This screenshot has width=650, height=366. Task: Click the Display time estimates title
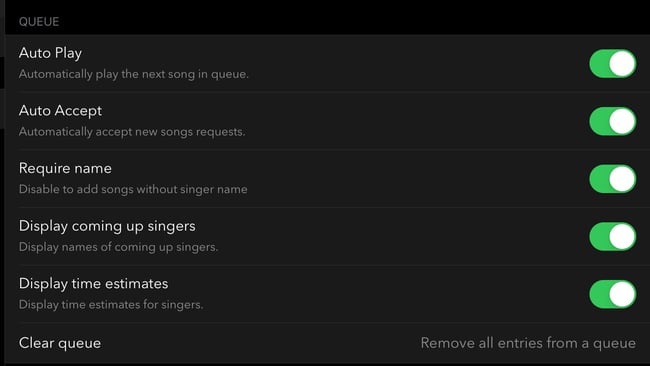[x=93, y=284]
